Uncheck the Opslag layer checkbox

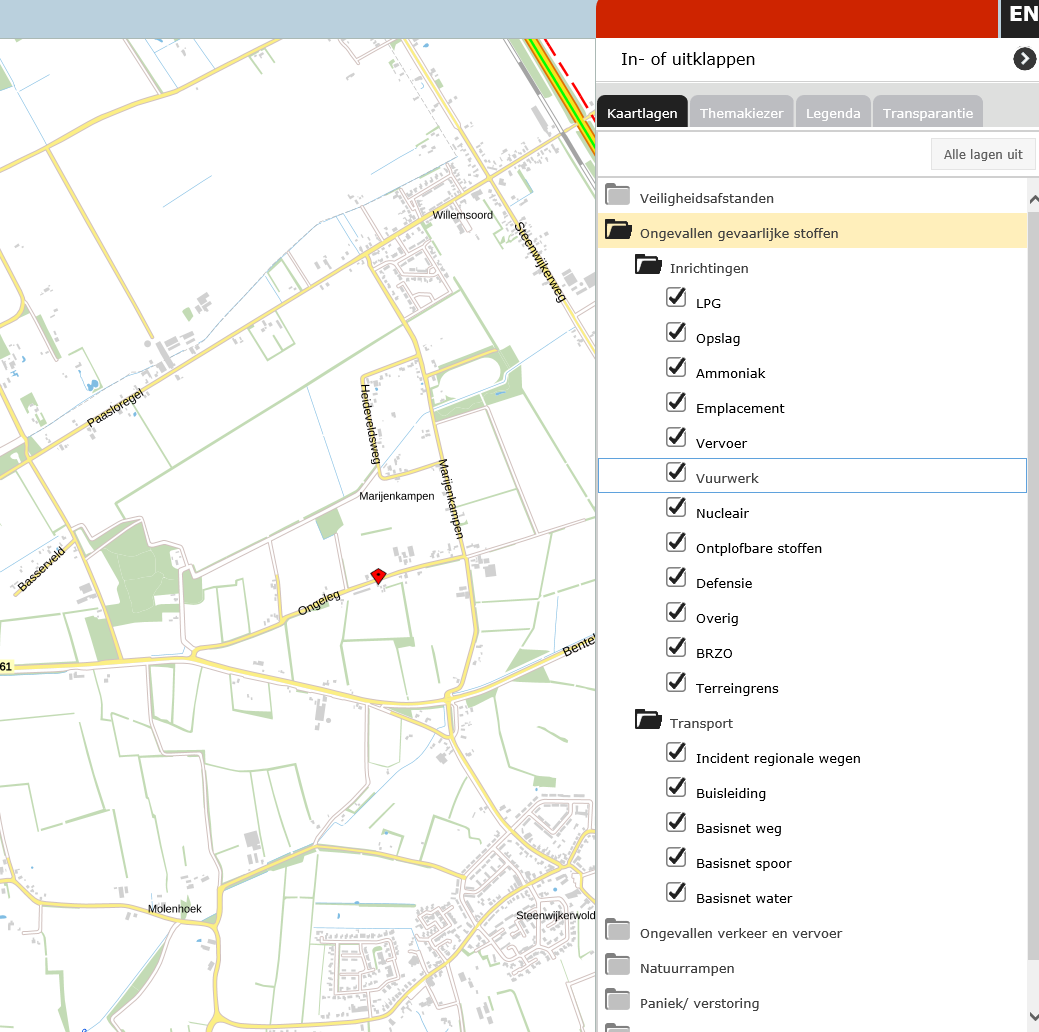(x=676, y=333)
